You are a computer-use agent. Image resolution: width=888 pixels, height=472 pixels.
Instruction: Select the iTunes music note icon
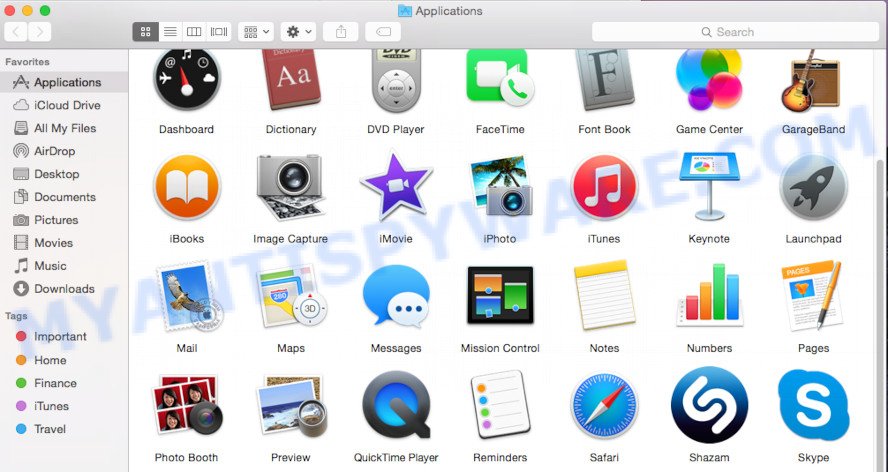click(x=604, y=188)
